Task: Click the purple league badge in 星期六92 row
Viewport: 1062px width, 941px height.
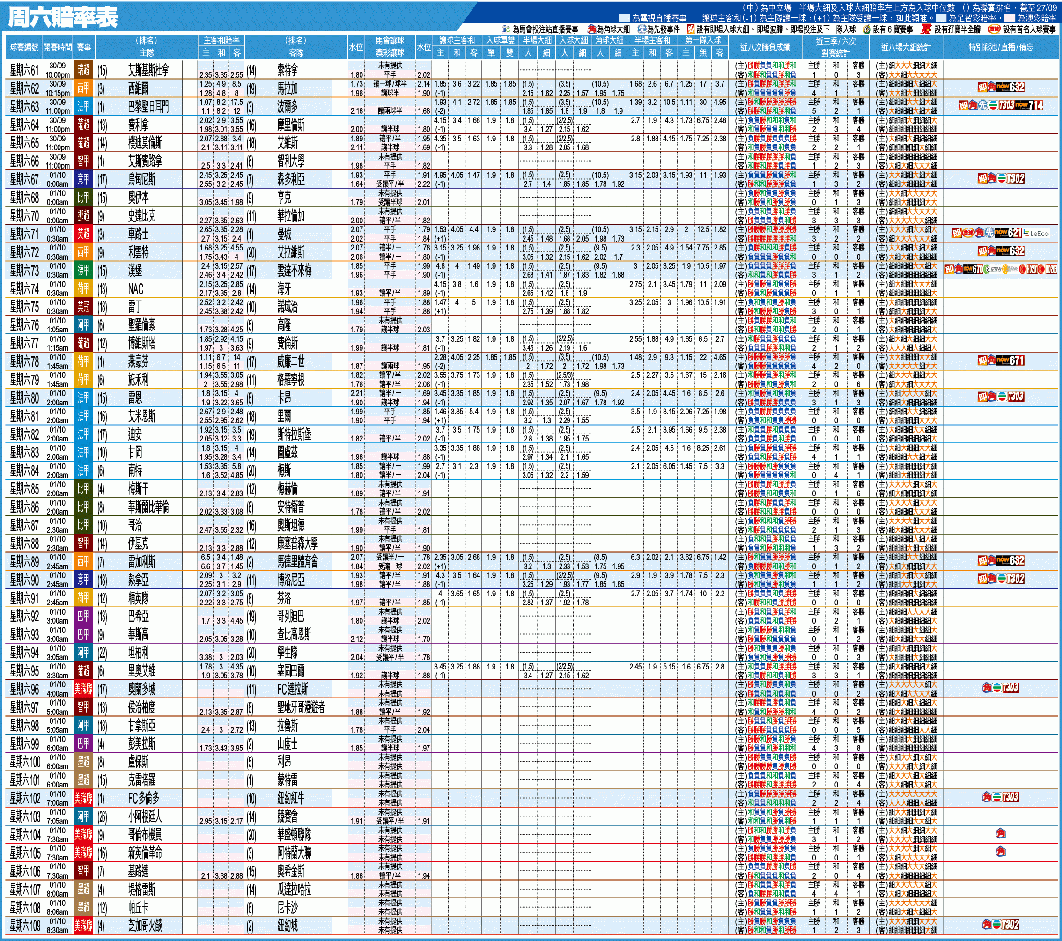Action: pyautogui.click(x=83, y=616)
